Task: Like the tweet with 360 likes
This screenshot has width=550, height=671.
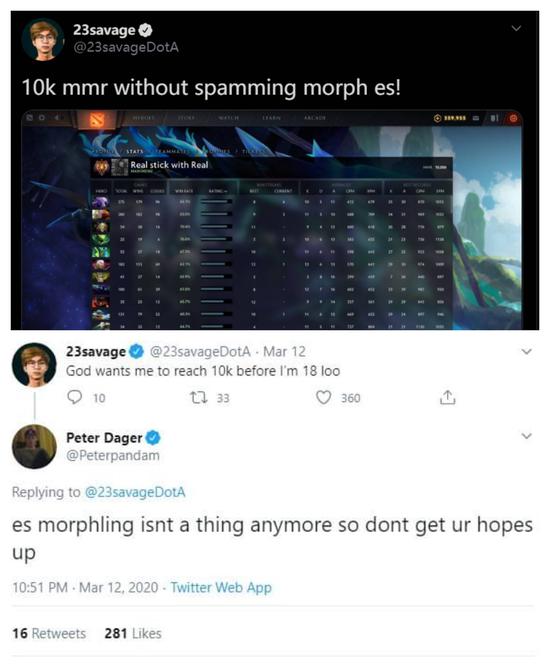Action: (x=324, y=398)
